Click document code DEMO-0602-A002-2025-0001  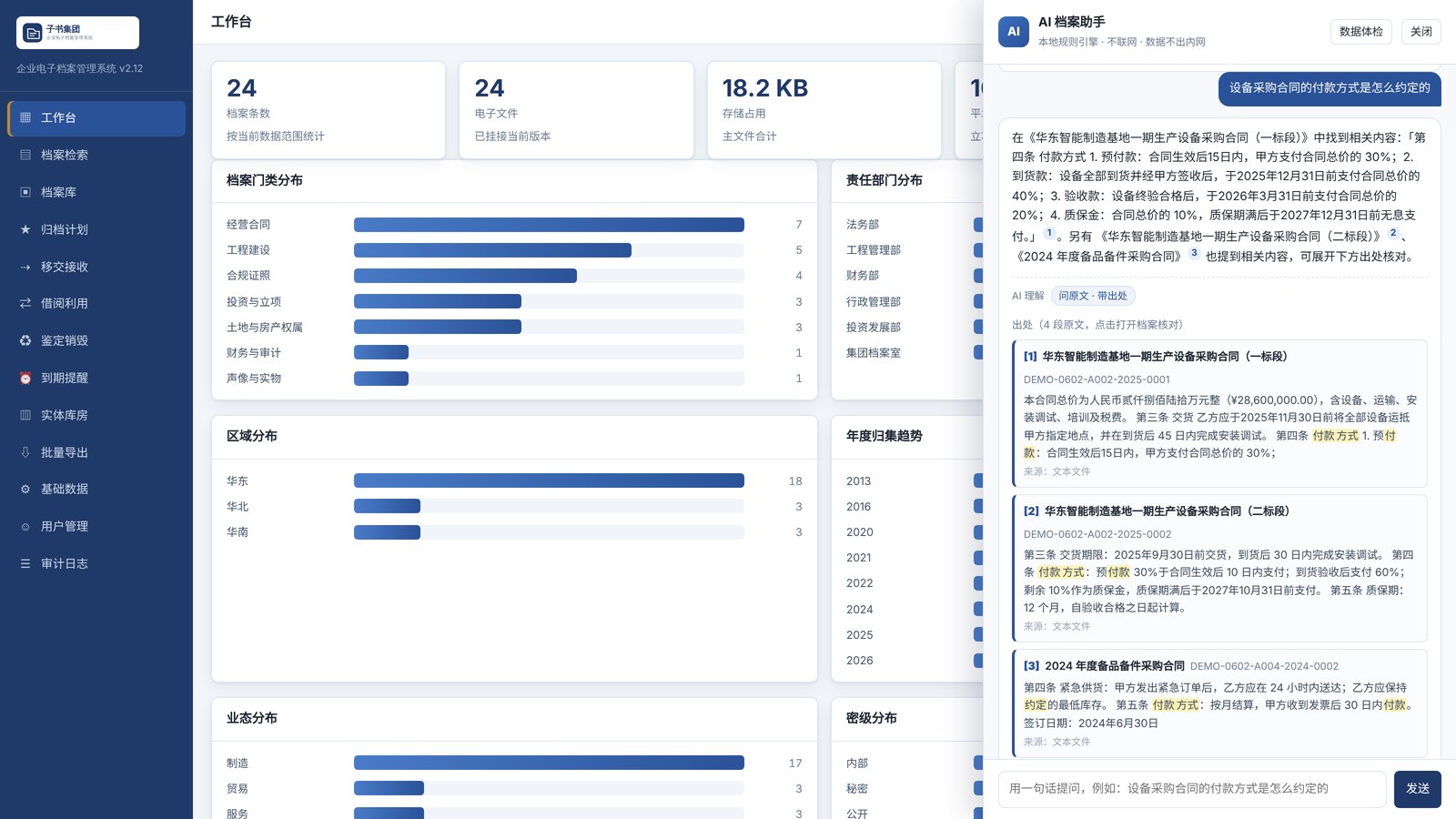click(1097, 380)
